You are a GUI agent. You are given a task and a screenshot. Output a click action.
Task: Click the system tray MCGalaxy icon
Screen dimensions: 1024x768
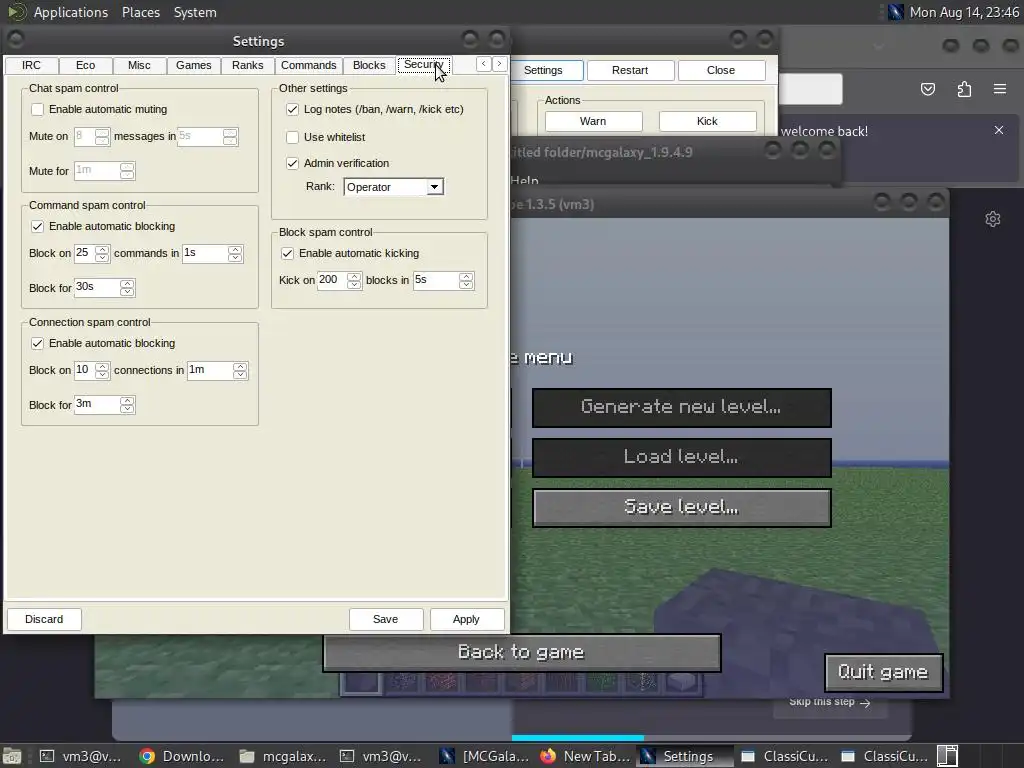click(896, 12)
